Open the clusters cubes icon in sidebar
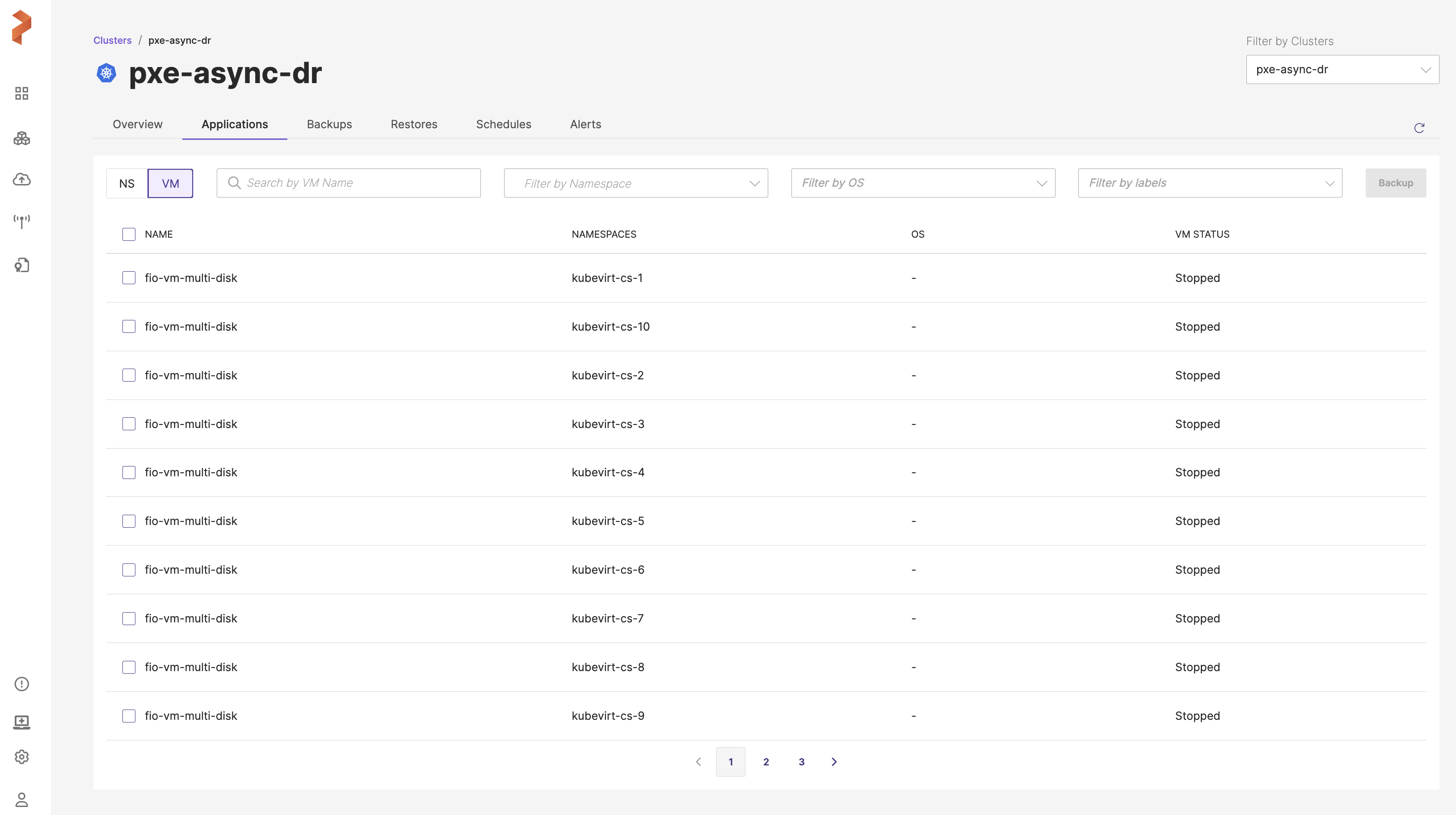Screen dimensions: 1456x815 21,139
